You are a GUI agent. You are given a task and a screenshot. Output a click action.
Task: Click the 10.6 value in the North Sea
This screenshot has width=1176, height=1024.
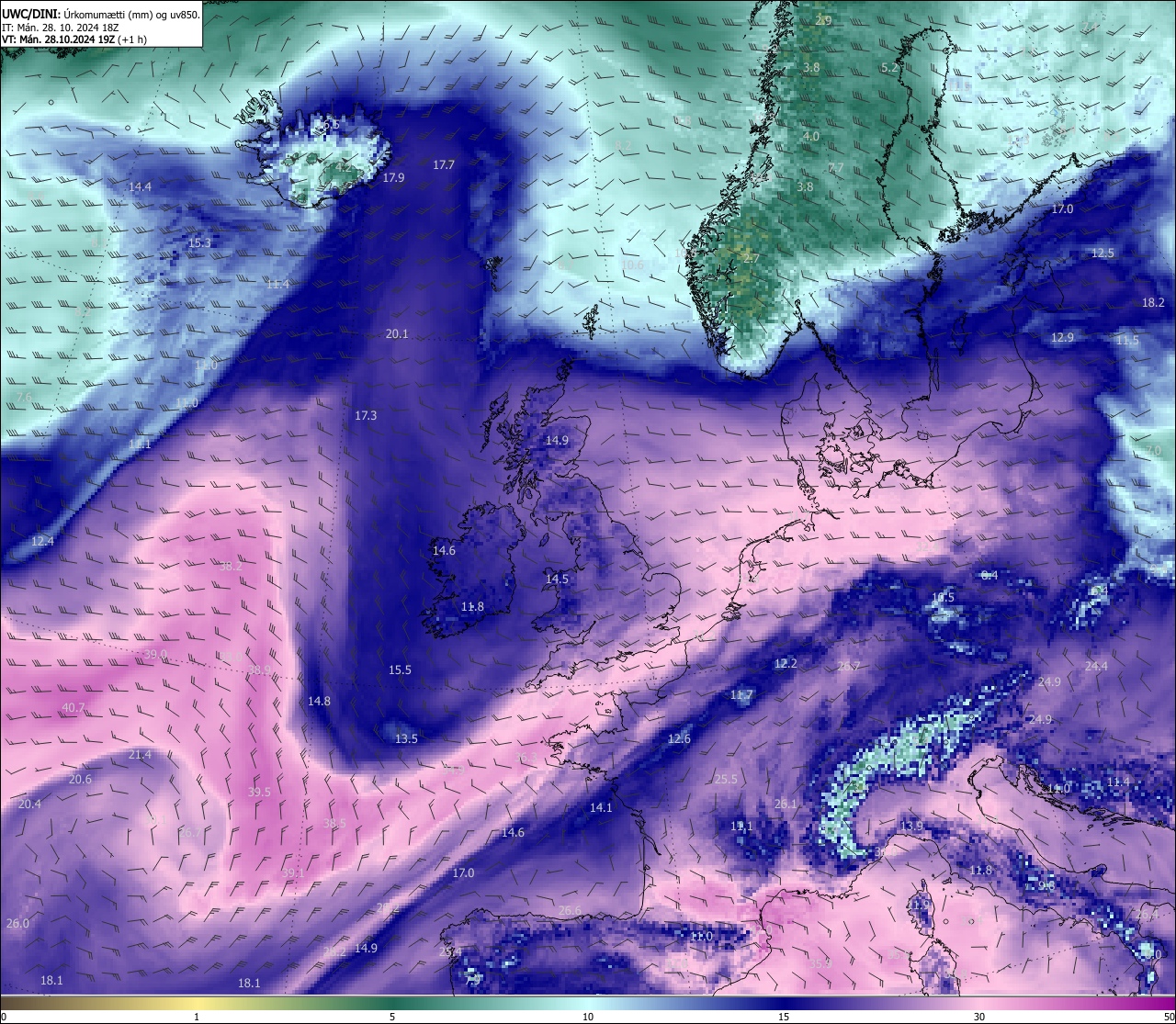click(632, 264)
